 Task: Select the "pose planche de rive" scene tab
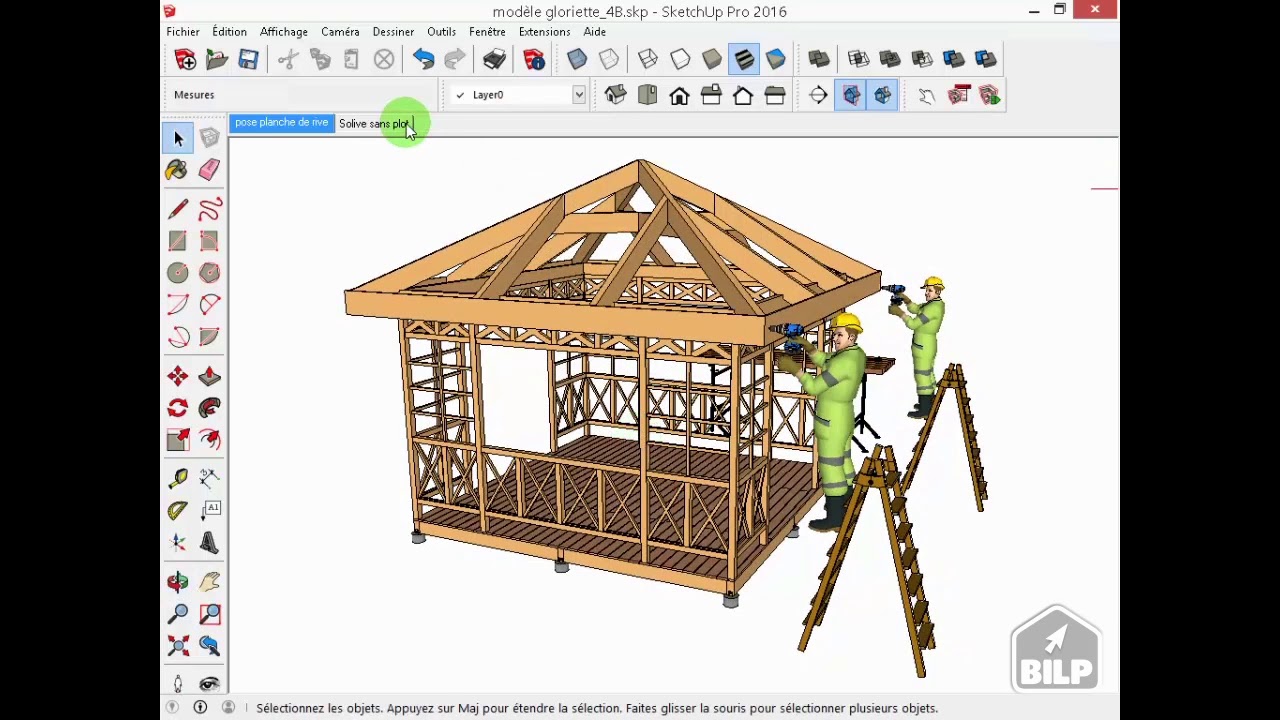pyautogui.click(x=281, y=123)
